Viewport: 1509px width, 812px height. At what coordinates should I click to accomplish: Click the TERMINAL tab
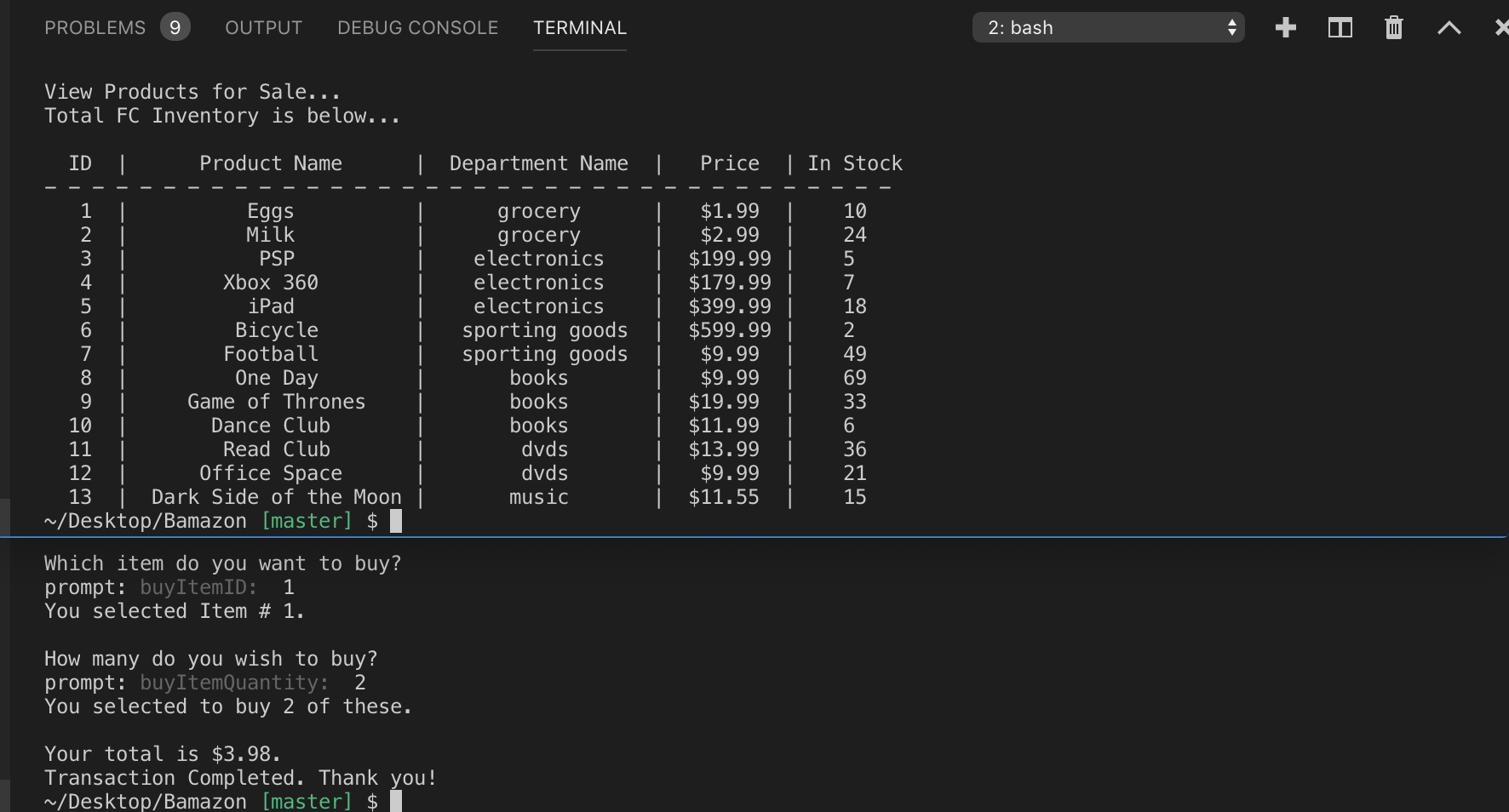579,28
